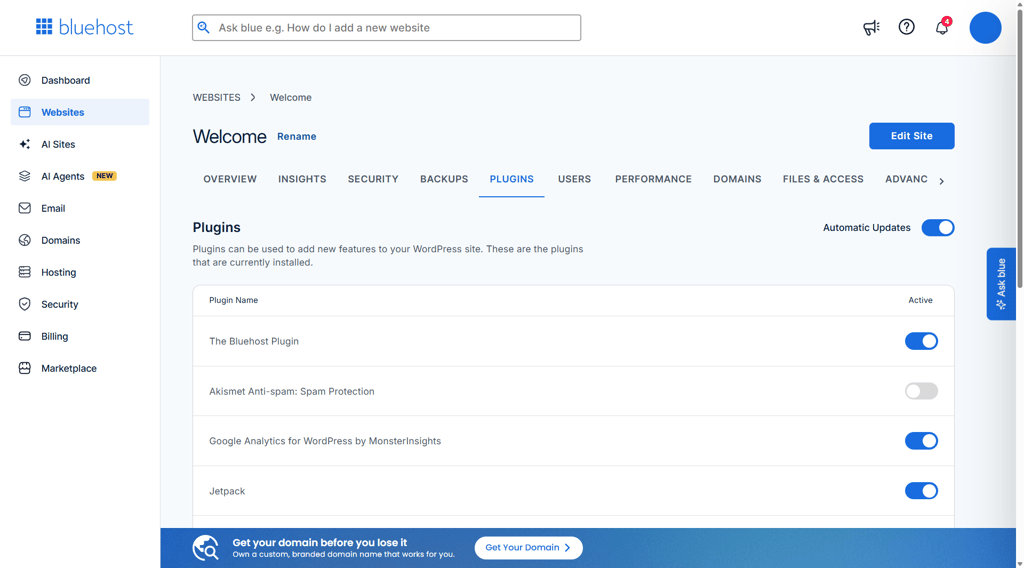
Task: Click the 'Welcome' breadcrumb text
Action: [291, 97]
